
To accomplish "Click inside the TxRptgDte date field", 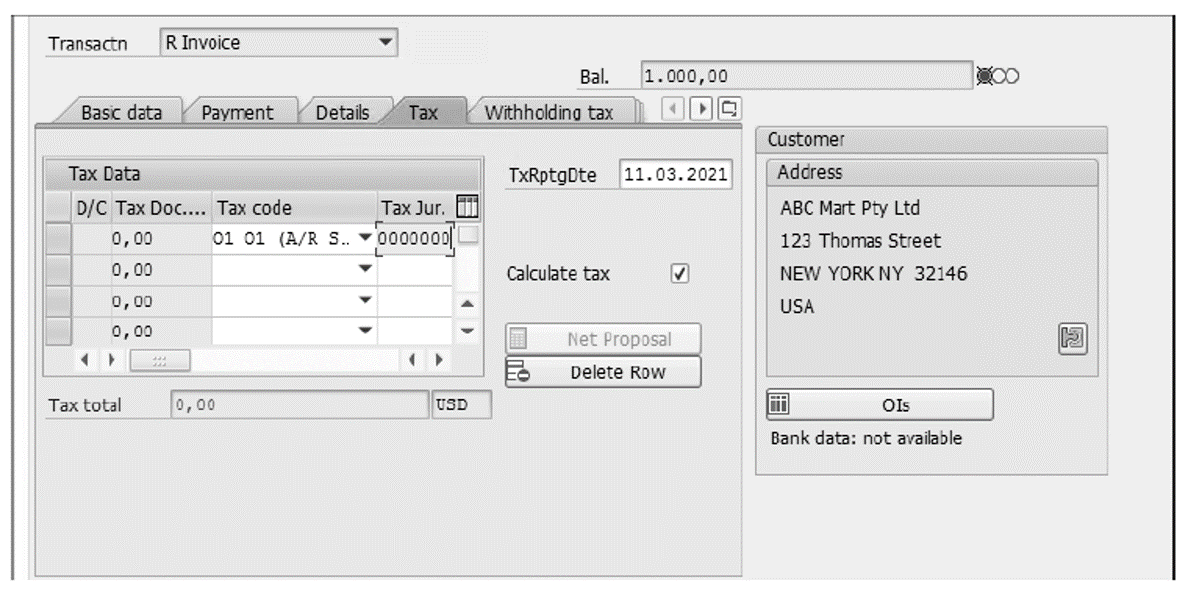I will (675, 175).
